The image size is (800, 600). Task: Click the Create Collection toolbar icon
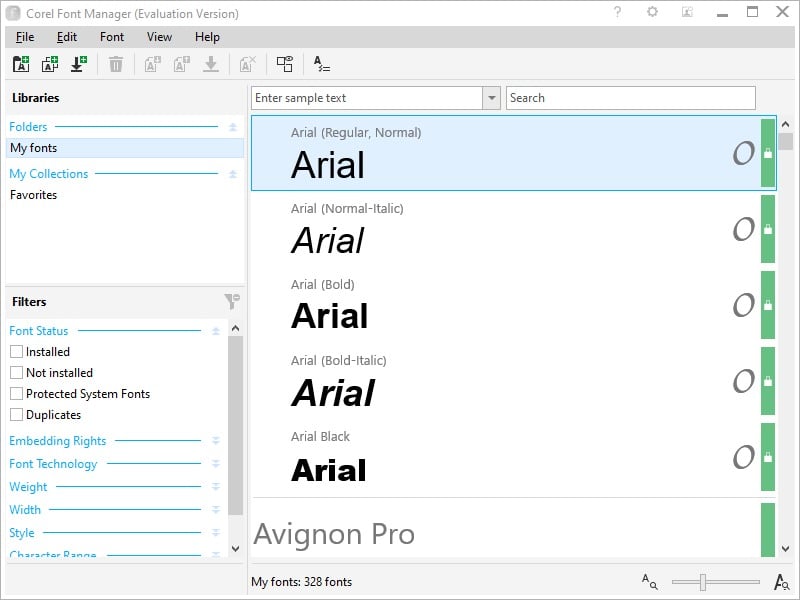(x=50, y=64)
